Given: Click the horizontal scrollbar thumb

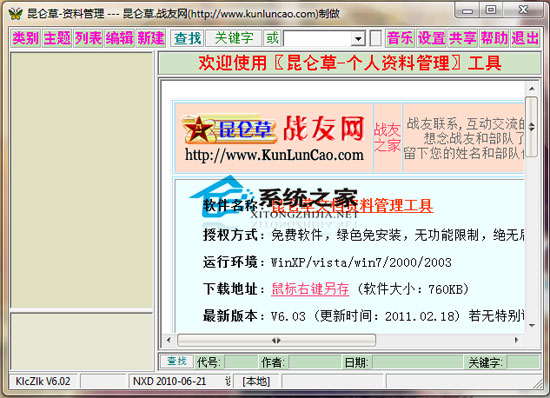Looking at the screenshot, I should click(x=276, y=340).
